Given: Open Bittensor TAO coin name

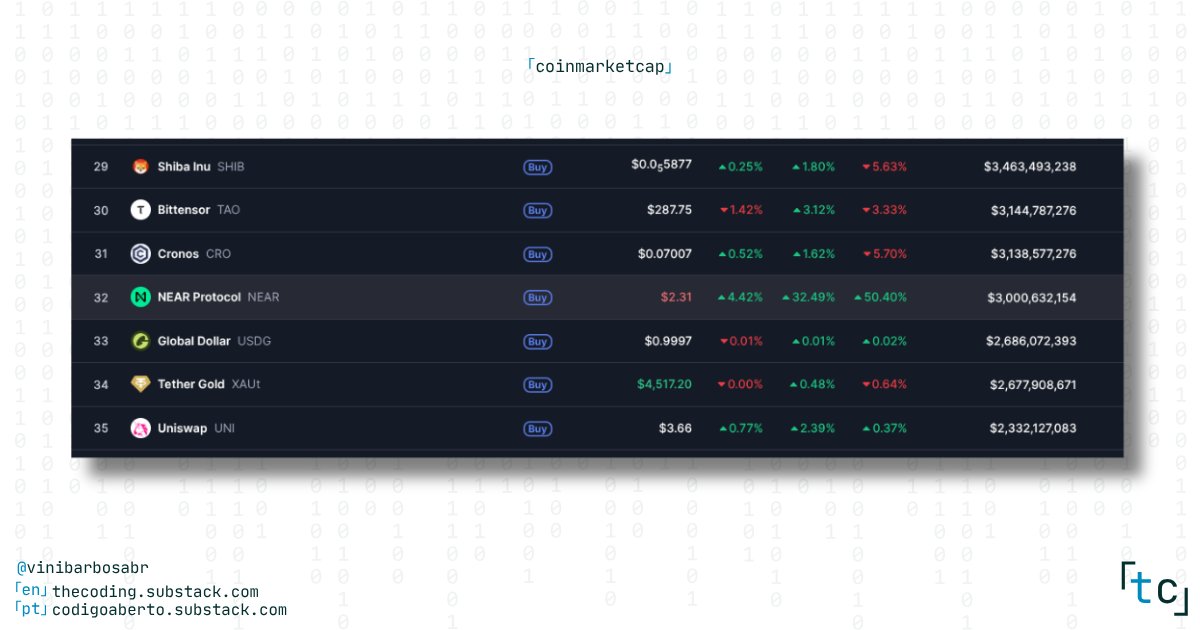Looking at the screenshot, I should (x=199, y=210).
